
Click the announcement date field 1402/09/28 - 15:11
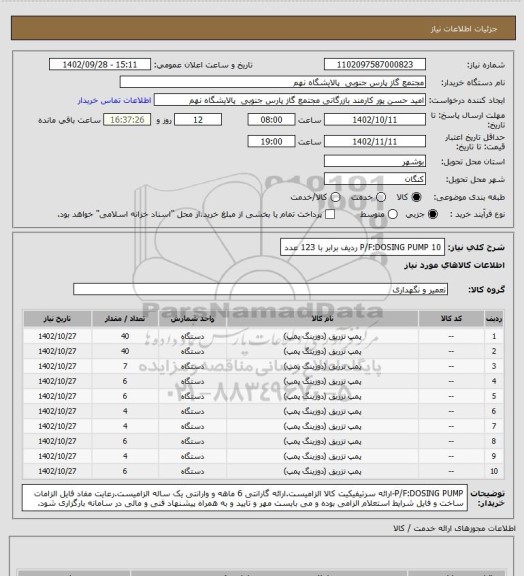(x=100, y=64)
